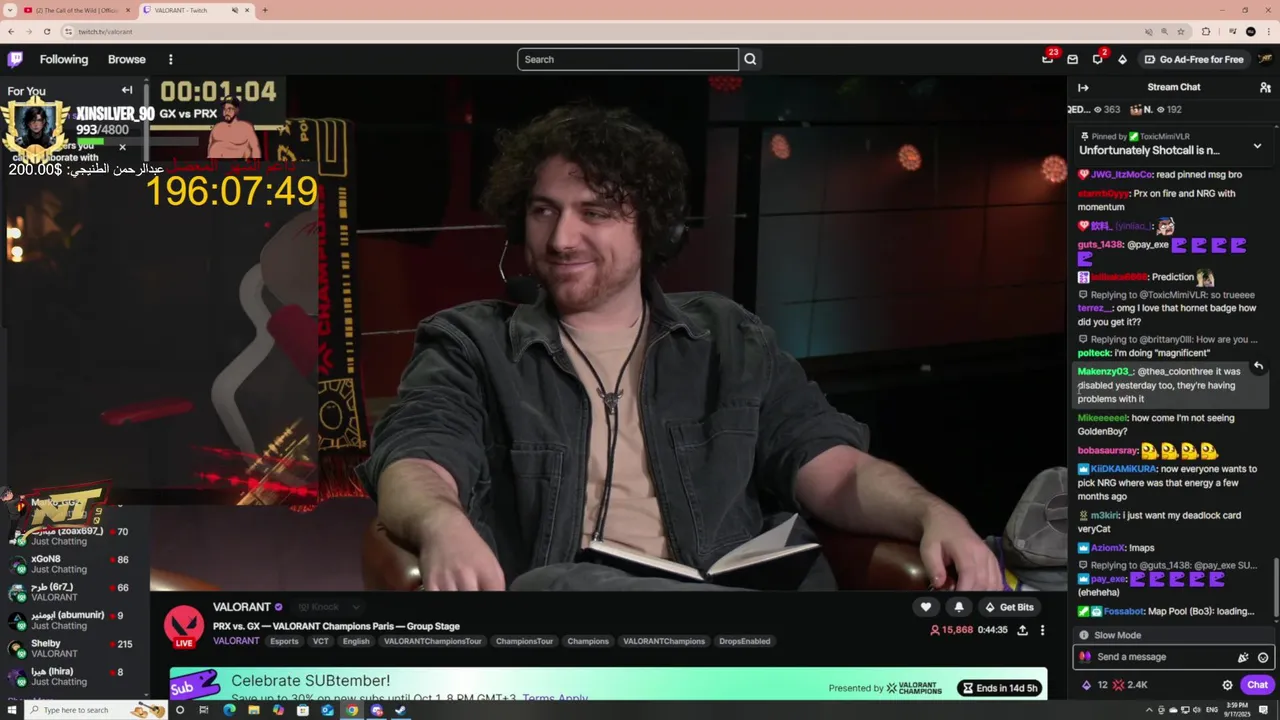The height and width of the screenshot is (720, 1280).
Task: Click the search magnifier button
Action: tap(750, 59)
